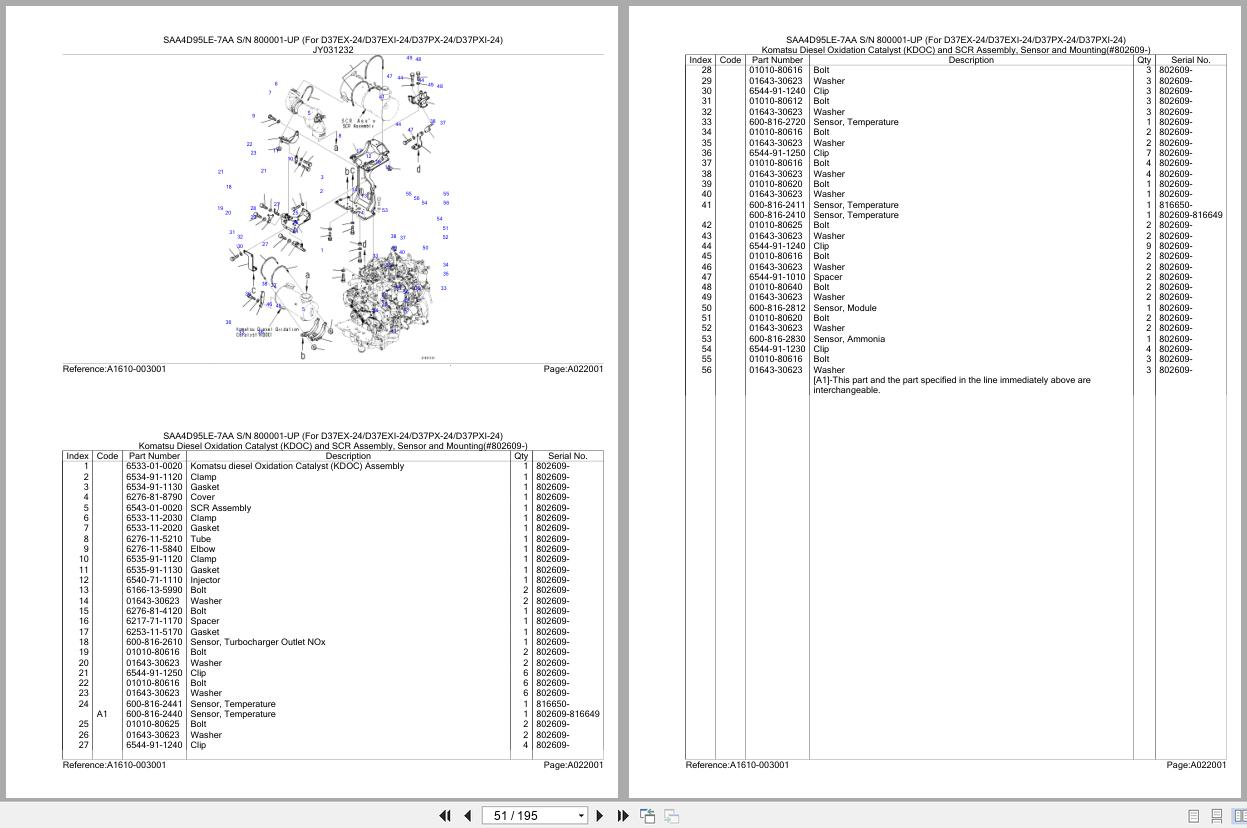
Task: Select the SAA4D95LE-7AA title above the diagram
Action: tap(333, 40)
